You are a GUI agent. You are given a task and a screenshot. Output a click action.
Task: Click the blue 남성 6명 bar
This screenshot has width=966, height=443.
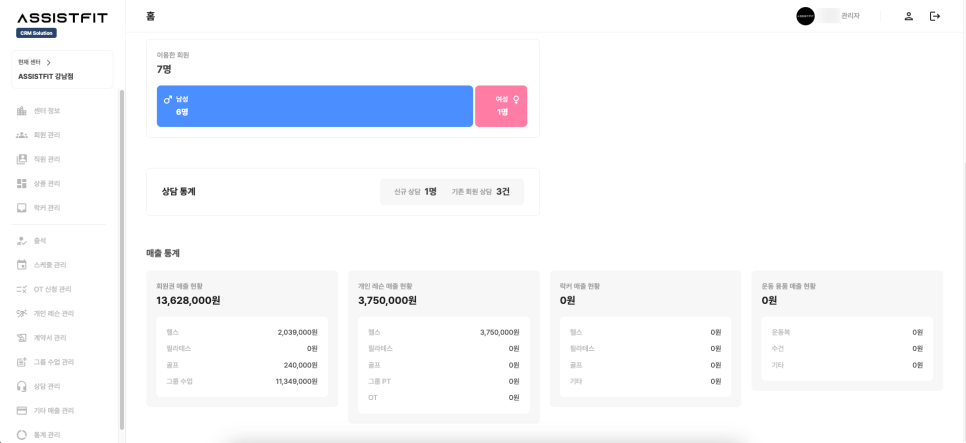point(314,106)
